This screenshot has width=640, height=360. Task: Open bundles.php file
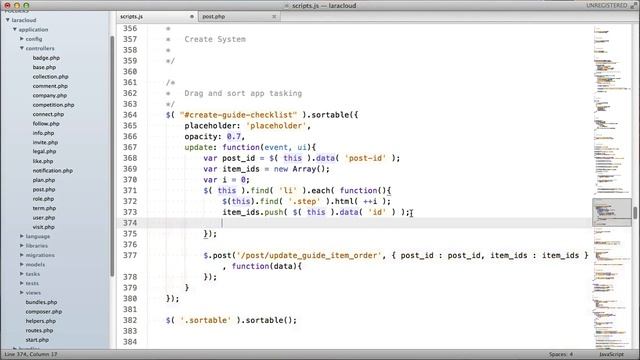tap(41, 302)
